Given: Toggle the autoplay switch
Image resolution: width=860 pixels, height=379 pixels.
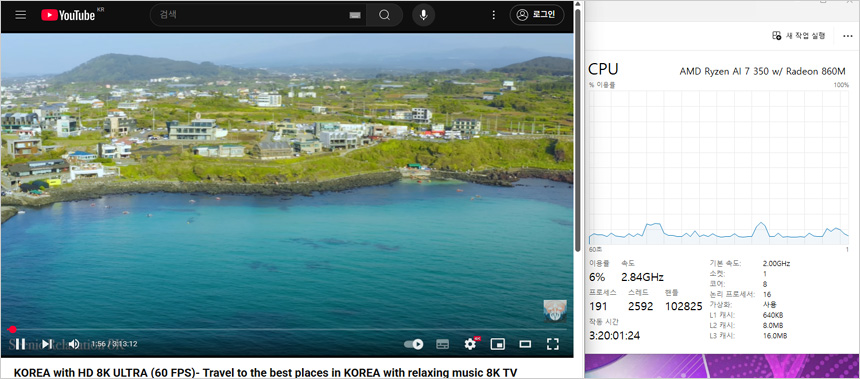Looking at the screenshot, I should 414,344.
